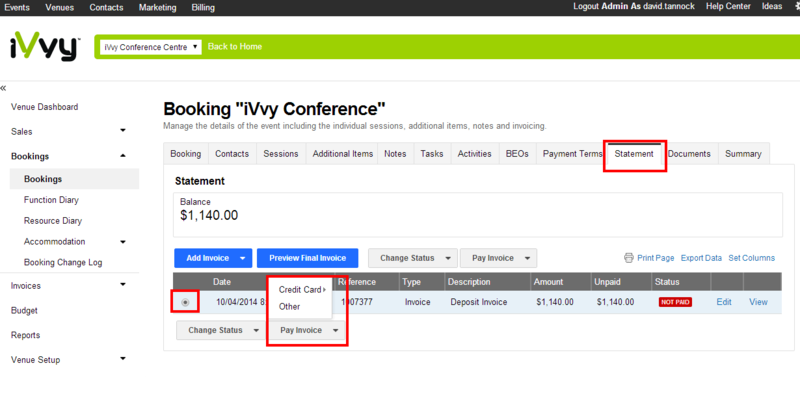Screen dimensions: 800x396
Task: Open Budget in sidebar
Action: [x=24, y=310]
